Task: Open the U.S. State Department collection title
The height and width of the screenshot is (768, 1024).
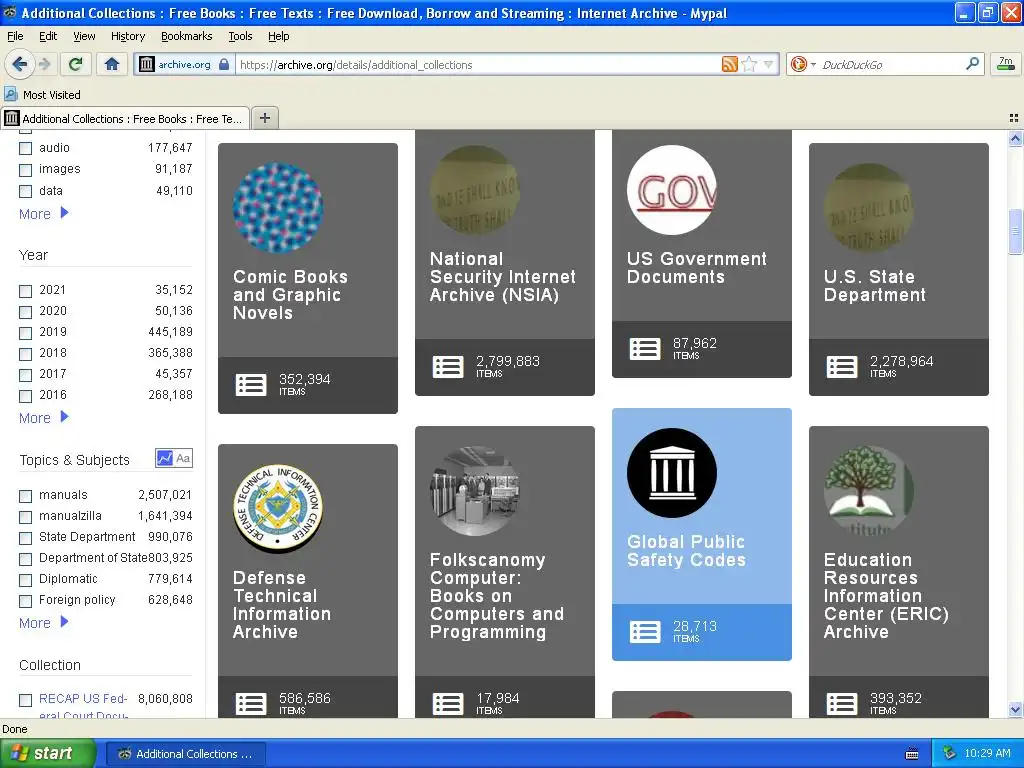Action: tap(874, 285)
